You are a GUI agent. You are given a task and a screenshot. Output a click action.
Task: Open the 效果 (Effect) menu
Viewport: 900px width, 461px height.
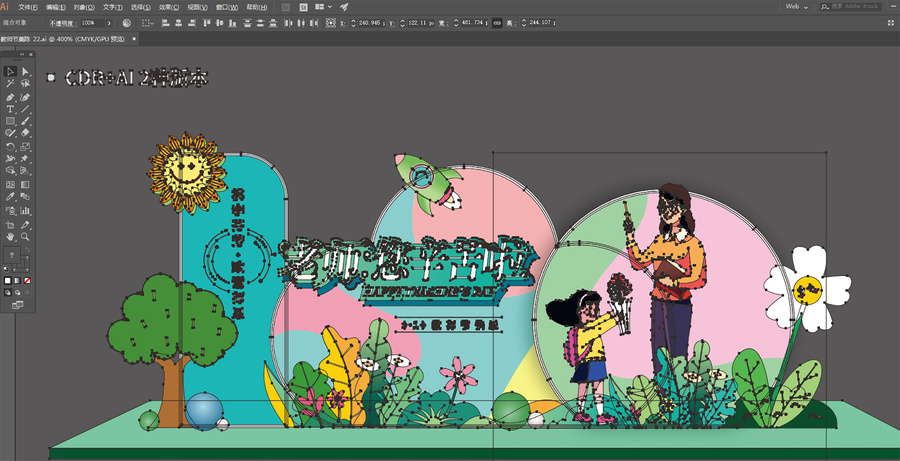click(169, 7)
